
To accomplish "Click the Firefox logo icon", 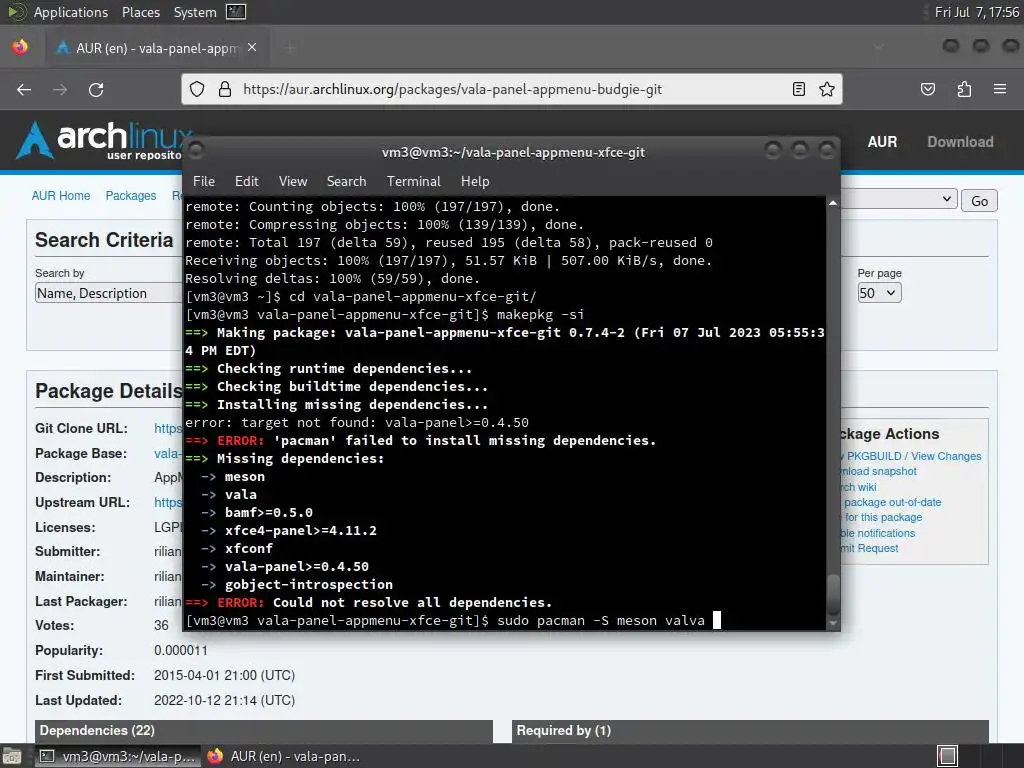I will [x=20, y=47].
